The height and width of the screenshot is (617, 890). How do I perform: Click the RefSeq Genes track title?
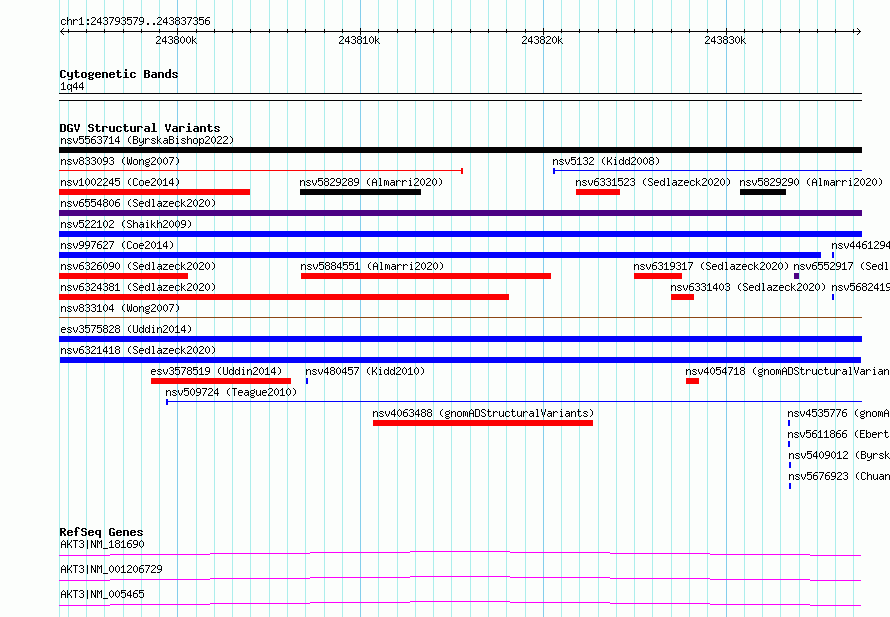pos(102,532)
